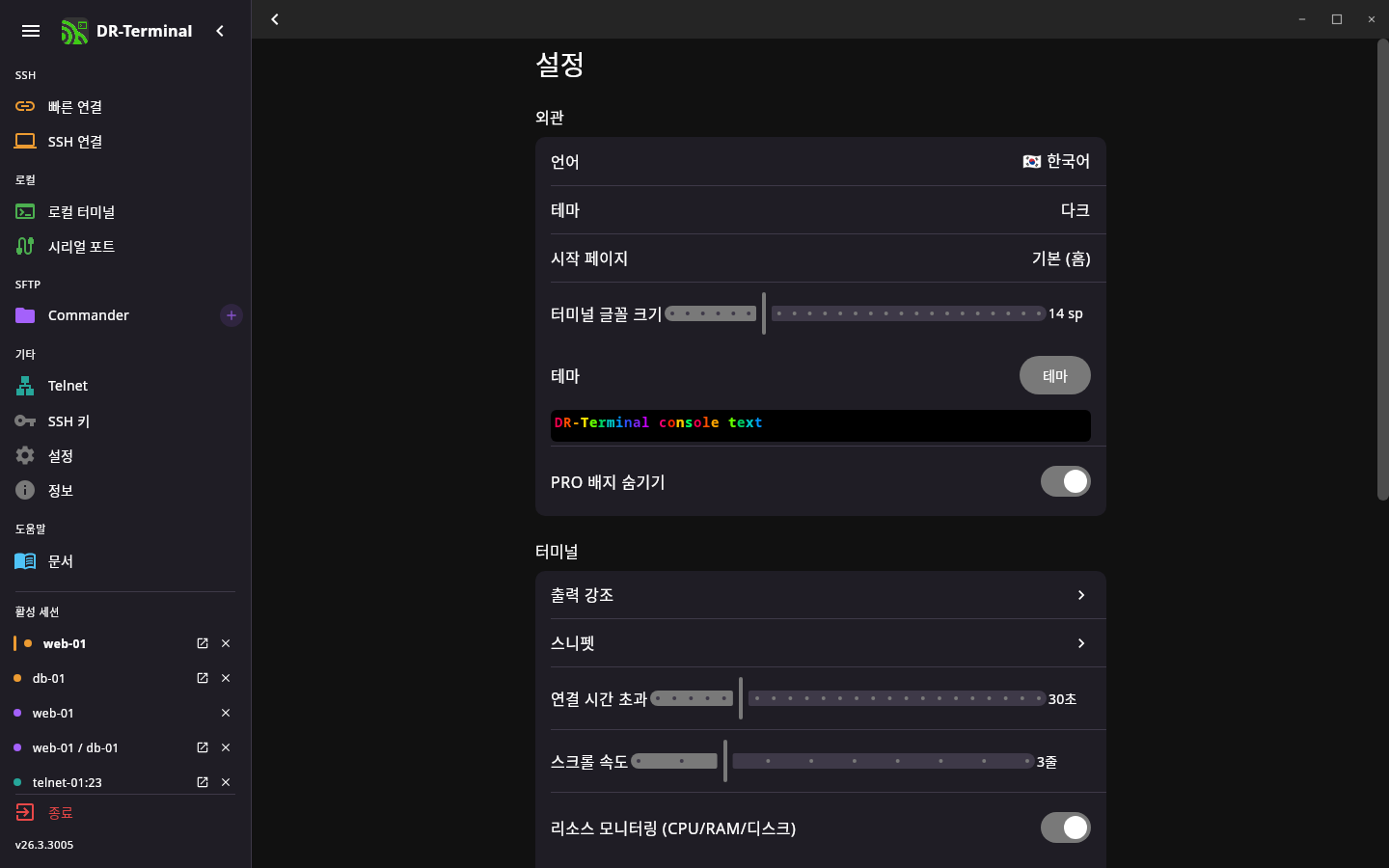This screenshot has width=1389, height=868.
Task: Open the 테마 selector showing 다크
Action: coord(821,209)
